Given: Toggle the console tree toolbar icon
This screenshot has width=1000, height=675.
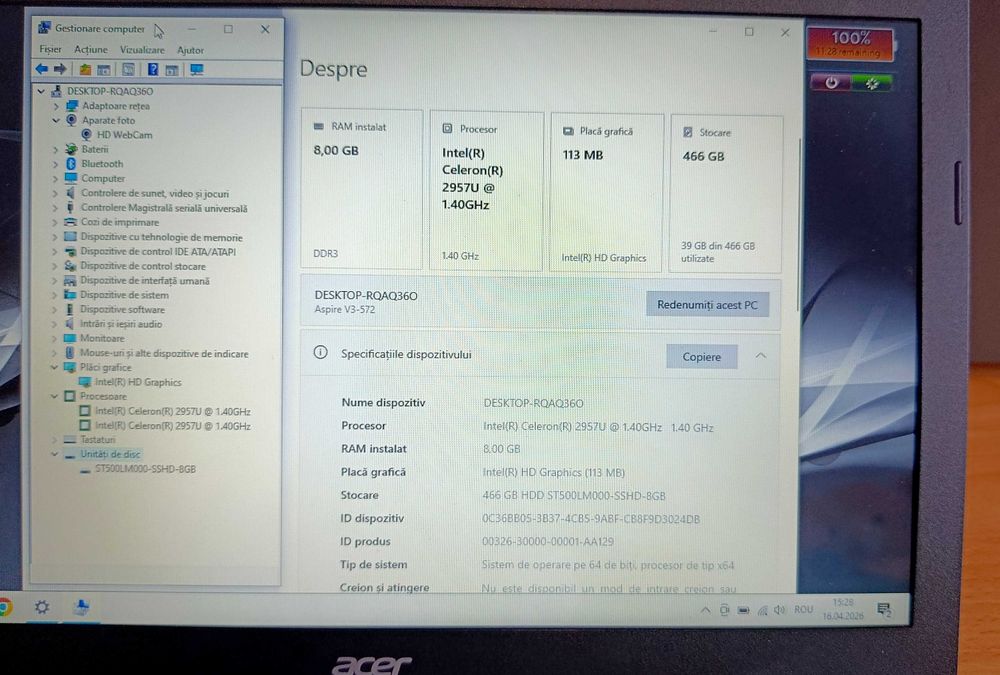Looking at the screenshot, I should (104, 70).
